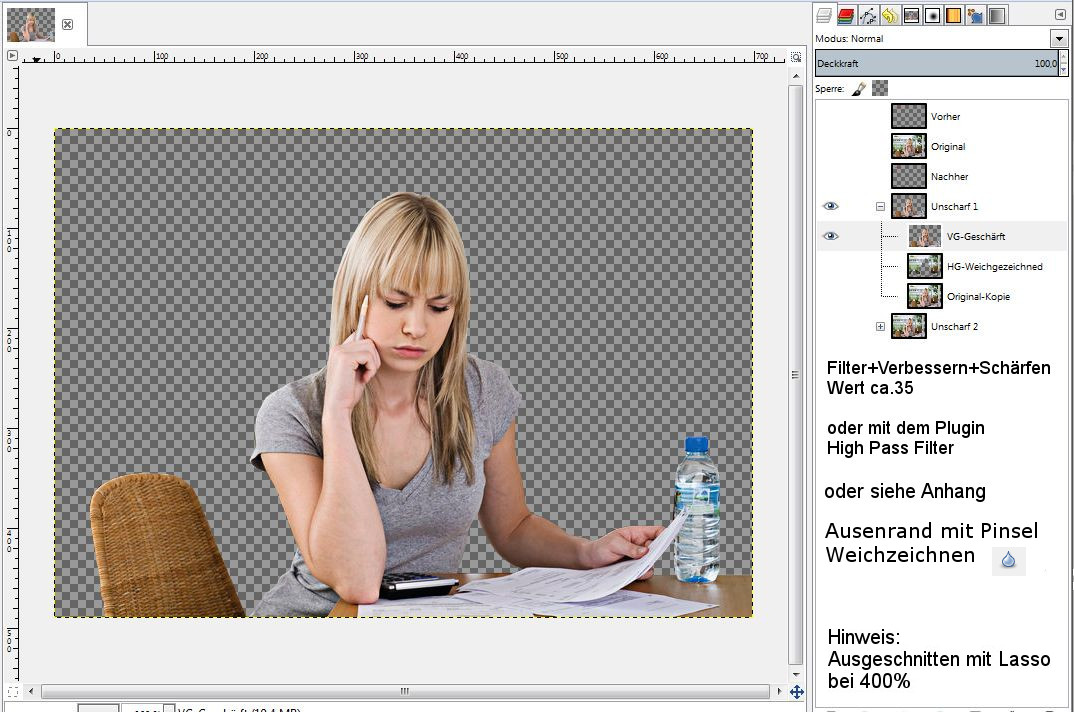The width and height of the screenshot is (1074, 712).
Task: Open the Modus layer mode dropdown
Action: [x=1059, y=38]
